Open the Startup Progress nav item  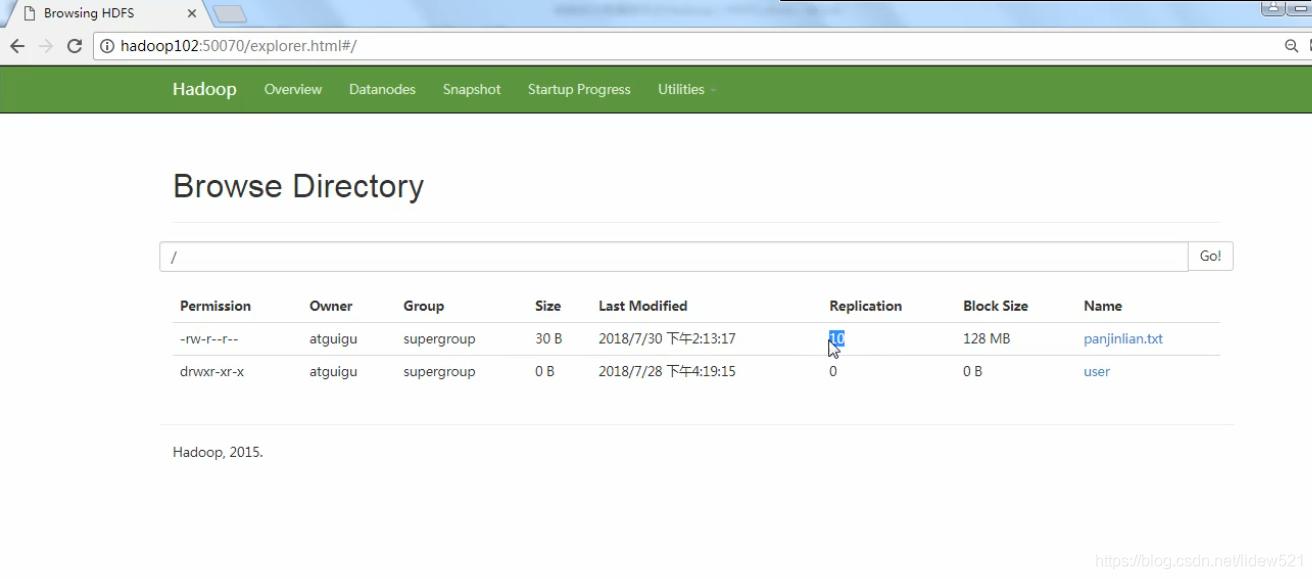pos(579,89)
